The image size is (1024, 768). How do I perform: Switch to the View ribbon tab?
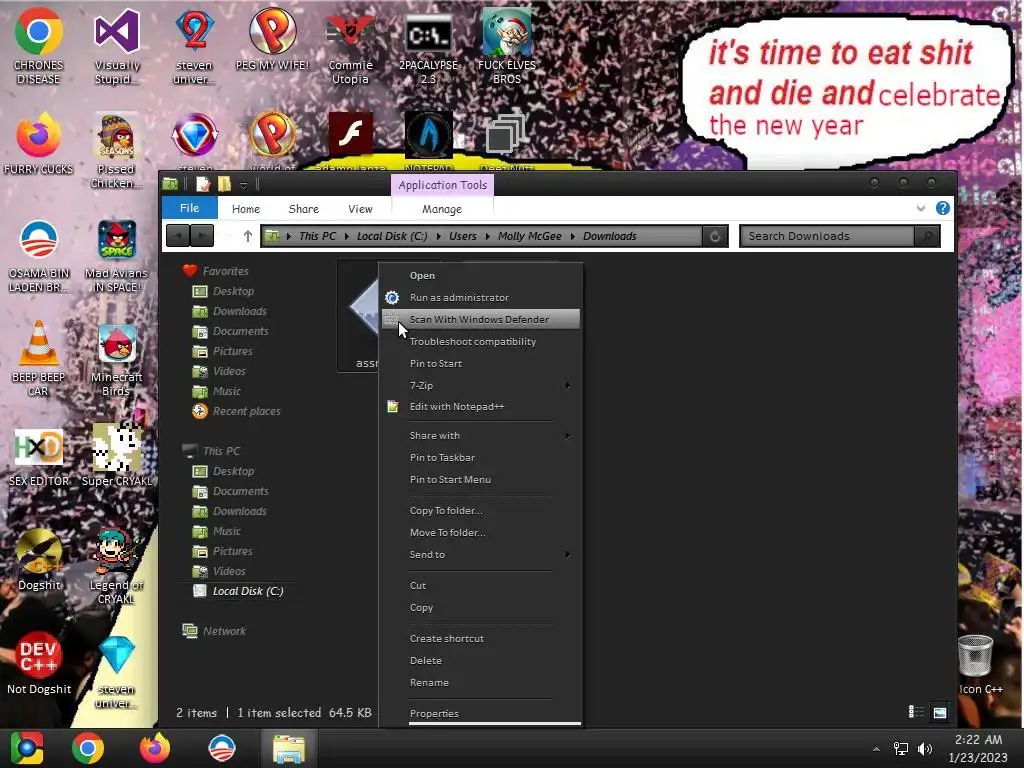point(360,209)
